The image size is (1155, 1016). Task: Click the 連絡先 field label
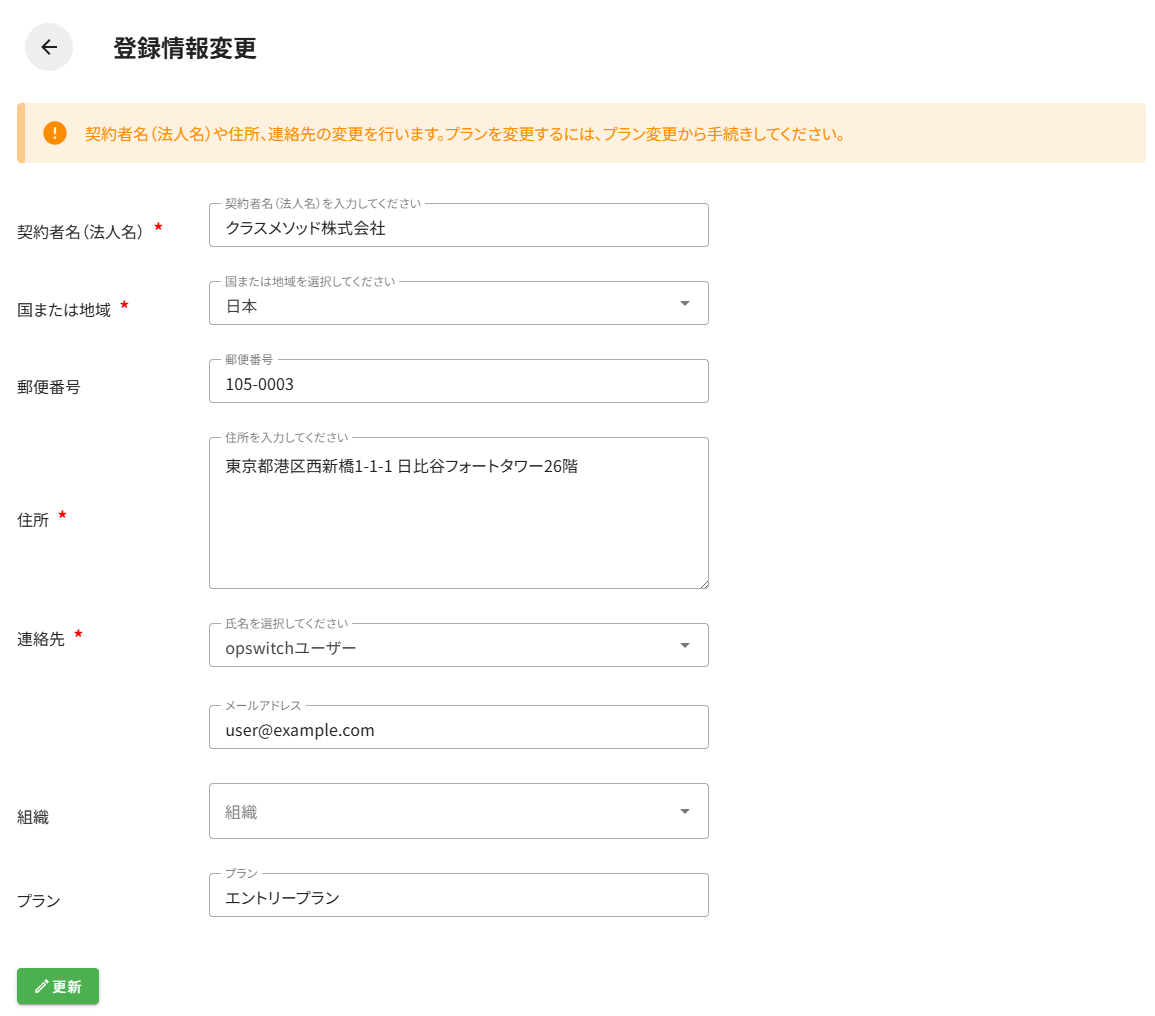tap(41, 639)
